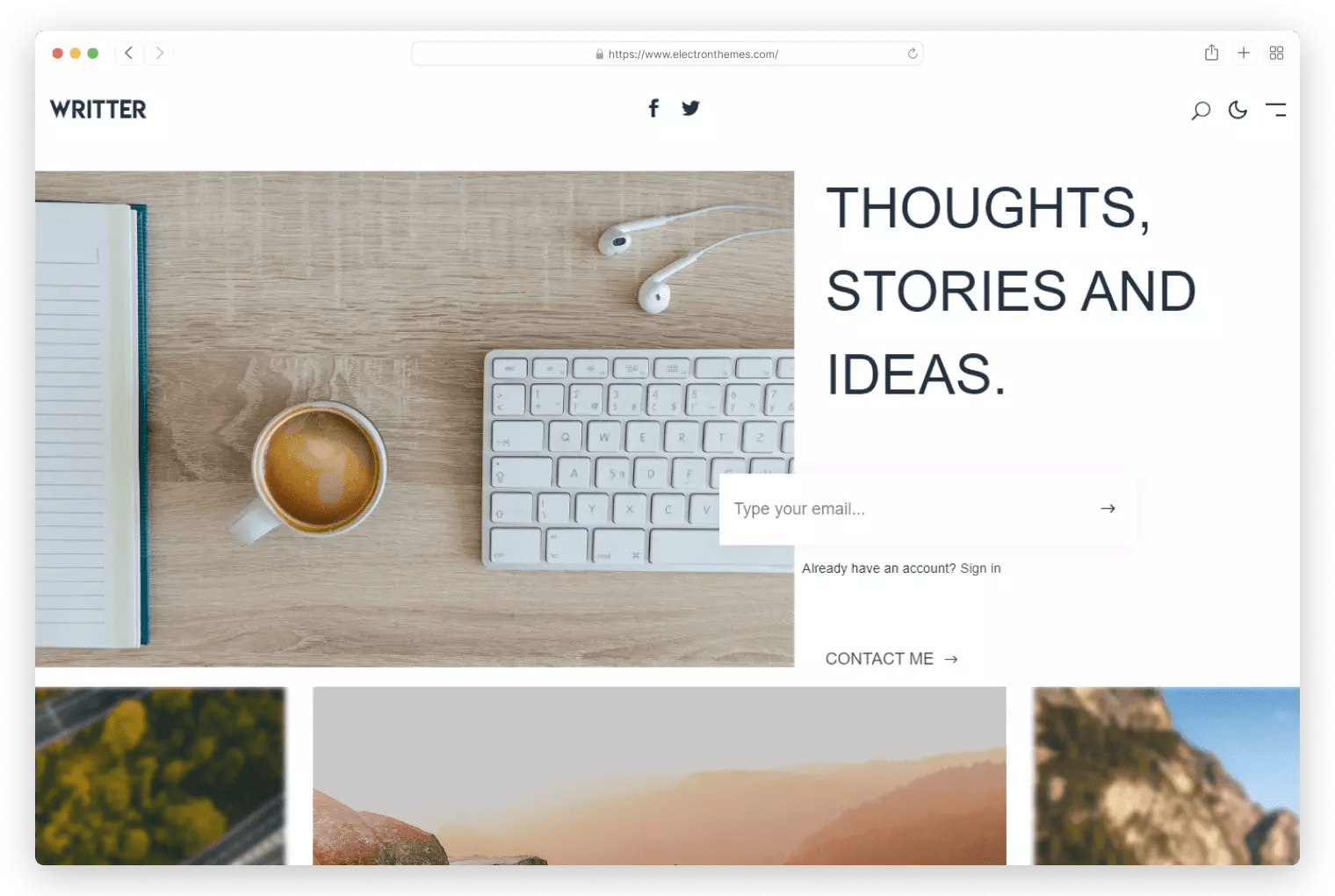The width and height of the screenshot is (1335, 896).
Task: Open the rocky cliff thumbnail post
Action: pyautogui.click(x=1166, y=776)
